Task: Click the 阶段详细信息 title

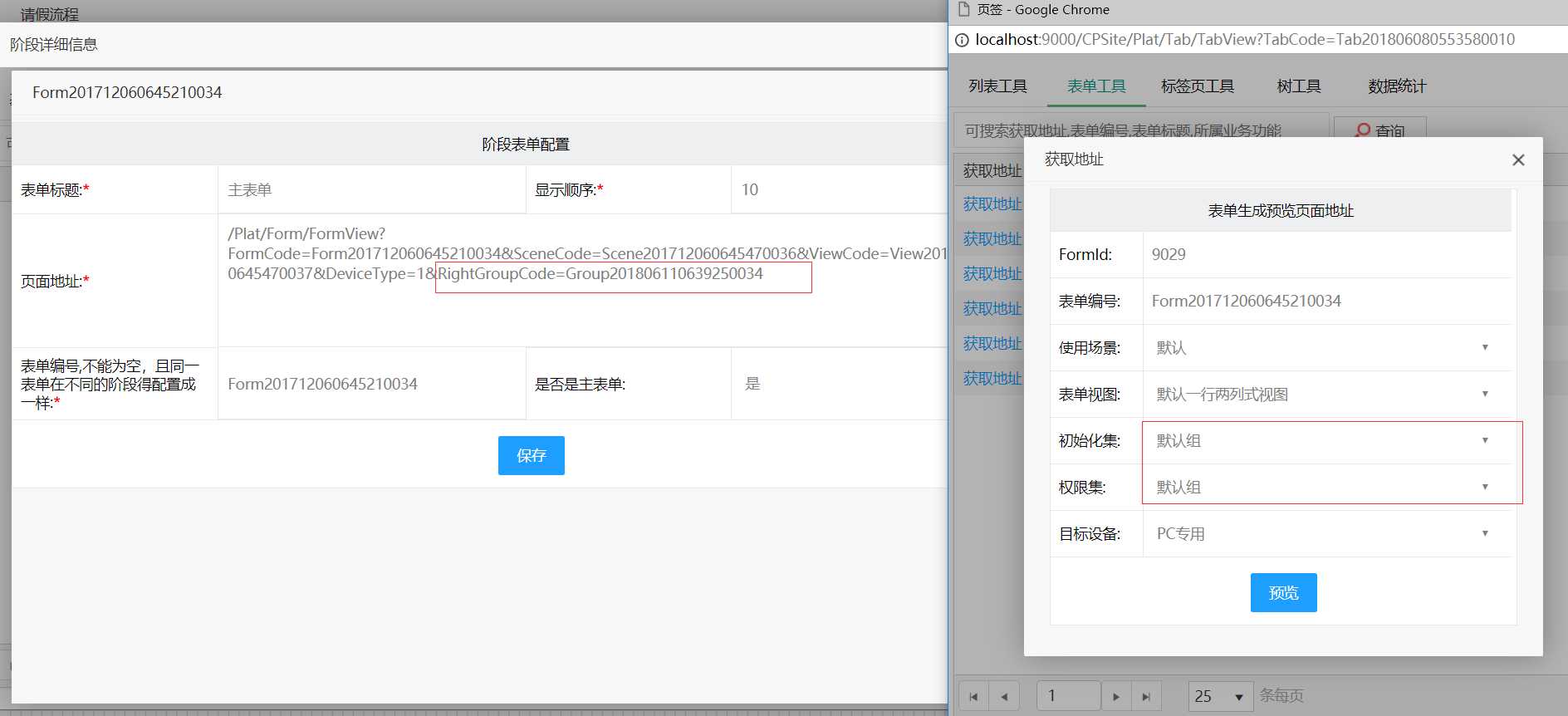Action: tap(54, 45)
